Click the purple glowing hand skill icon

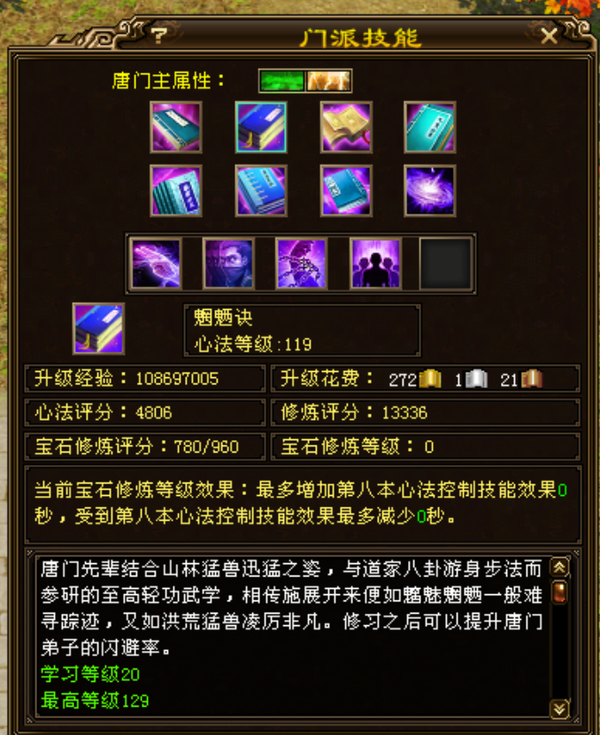156,263
